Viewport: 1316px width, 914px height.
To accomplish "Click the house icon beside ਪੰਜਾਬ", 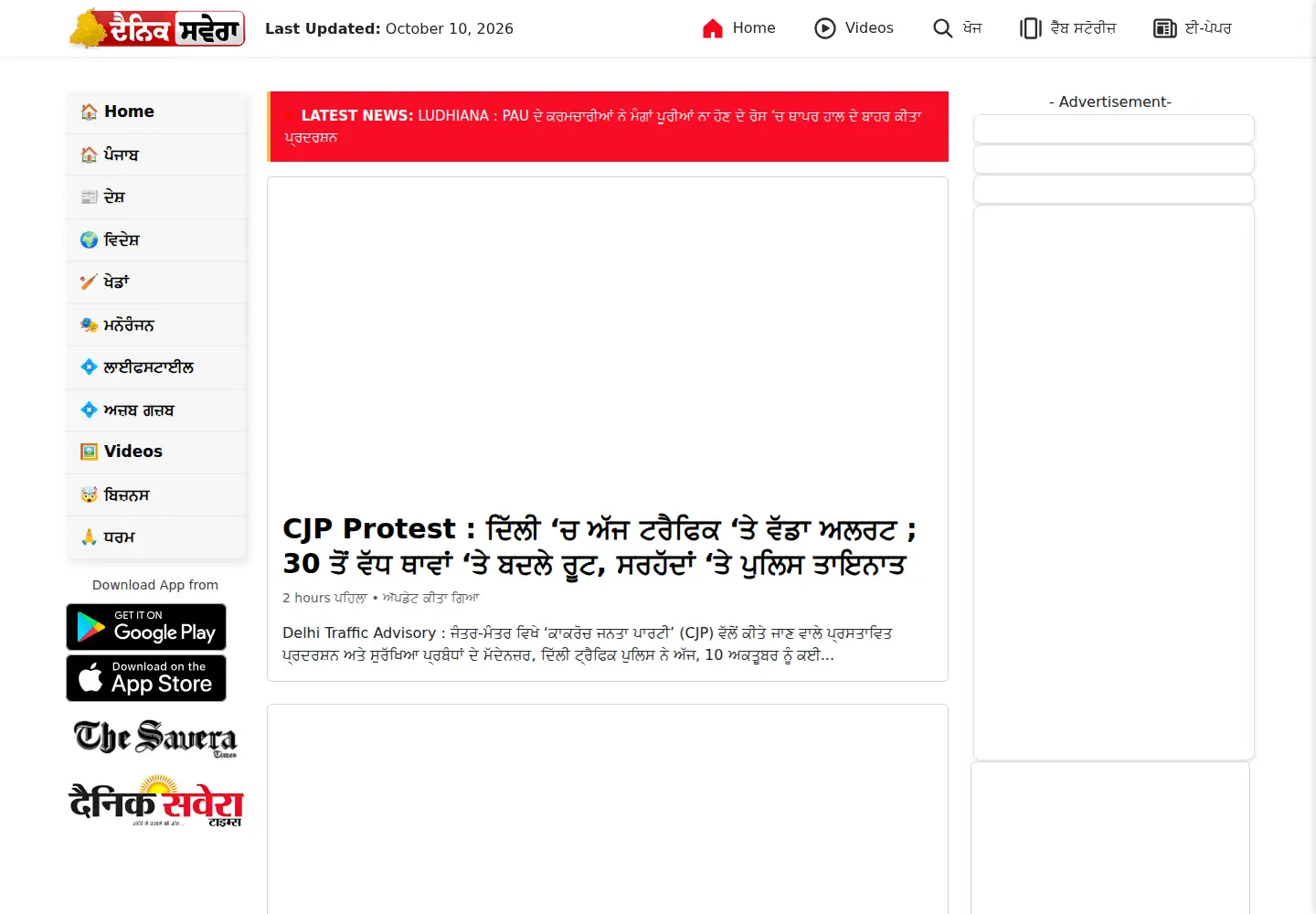I will coord(89,154).
